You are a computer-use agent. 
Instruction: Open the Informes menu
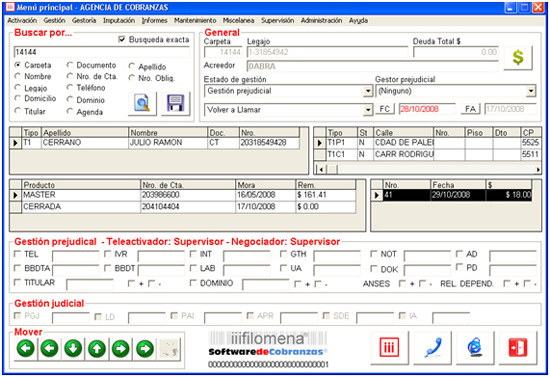(154, 20)
